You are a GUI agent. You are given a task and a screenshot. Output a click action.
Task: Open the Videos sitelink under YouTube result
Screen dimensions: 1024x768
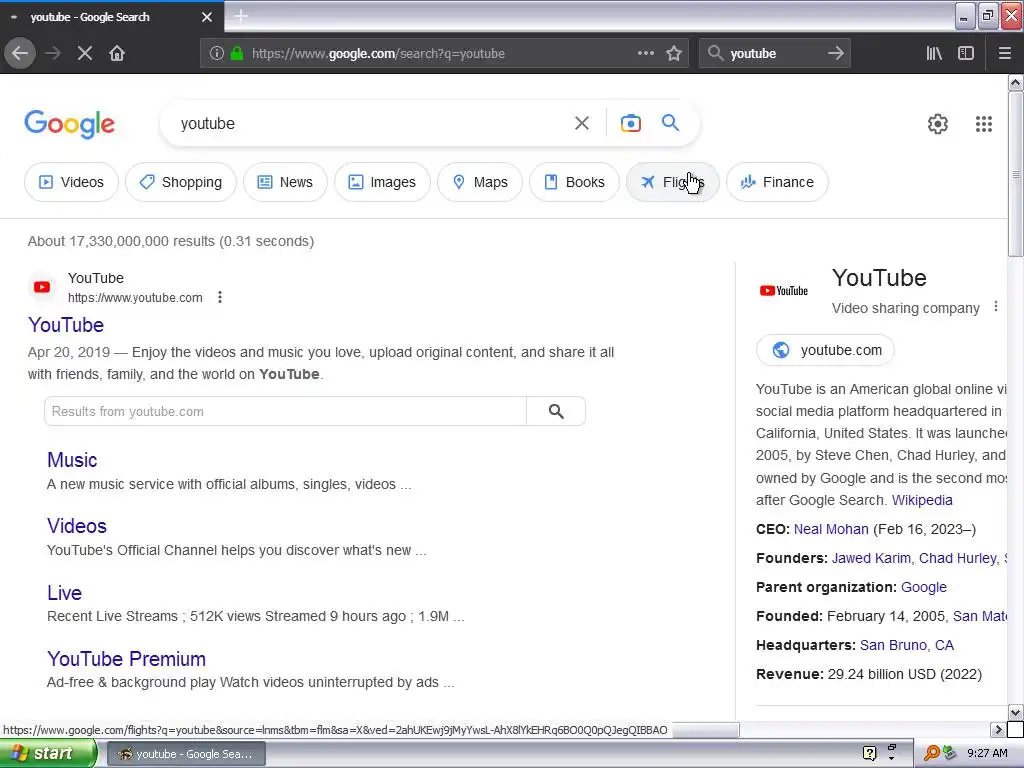coord(77,526)
